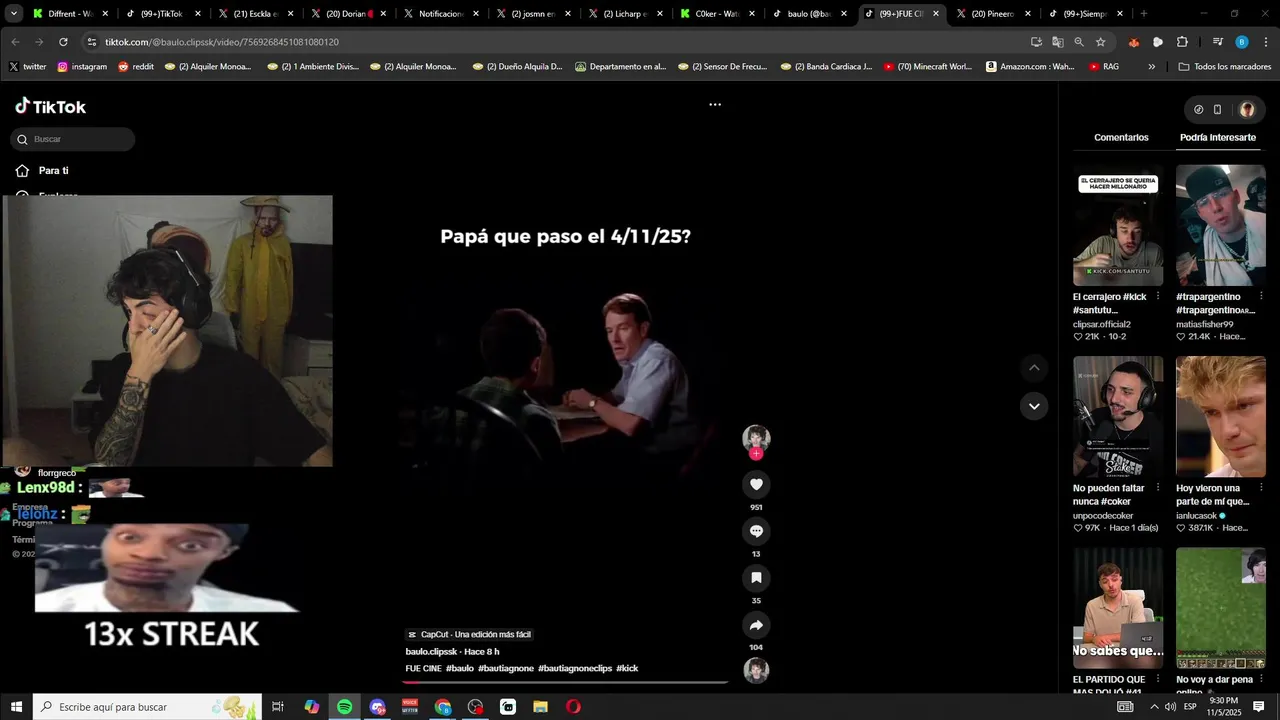
Task: Open three-dot menu on 'No voy a dar pena' card
Action: click(x=1261, y=680)
